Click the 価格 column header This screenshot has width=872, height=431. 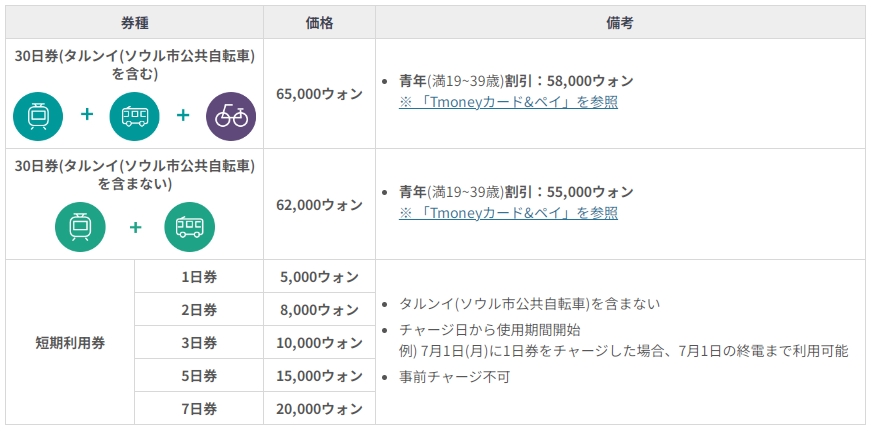(x=319, y=21)
